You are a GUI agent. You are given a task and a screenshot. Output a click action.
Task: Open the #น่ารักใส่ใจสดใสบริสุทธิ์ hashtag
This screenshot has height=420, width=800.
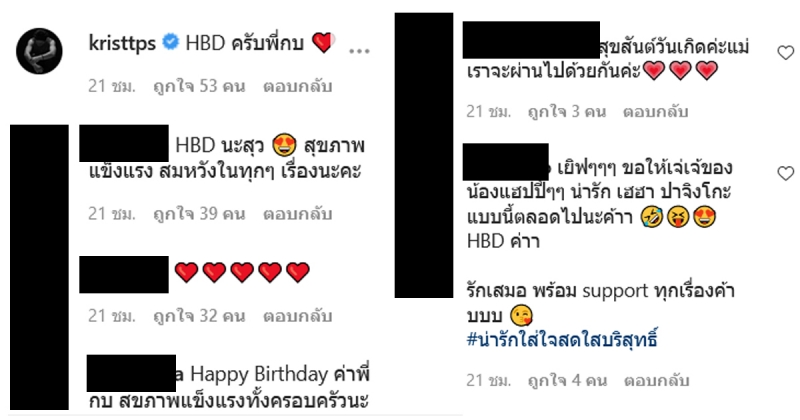point(562,339)
